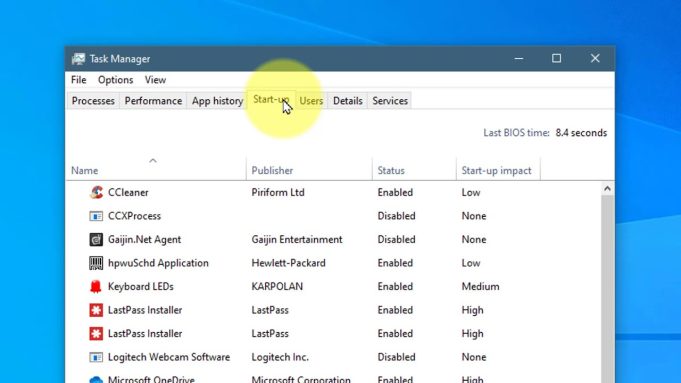Select the CCXProcess entry name

[x=134, y=216]
